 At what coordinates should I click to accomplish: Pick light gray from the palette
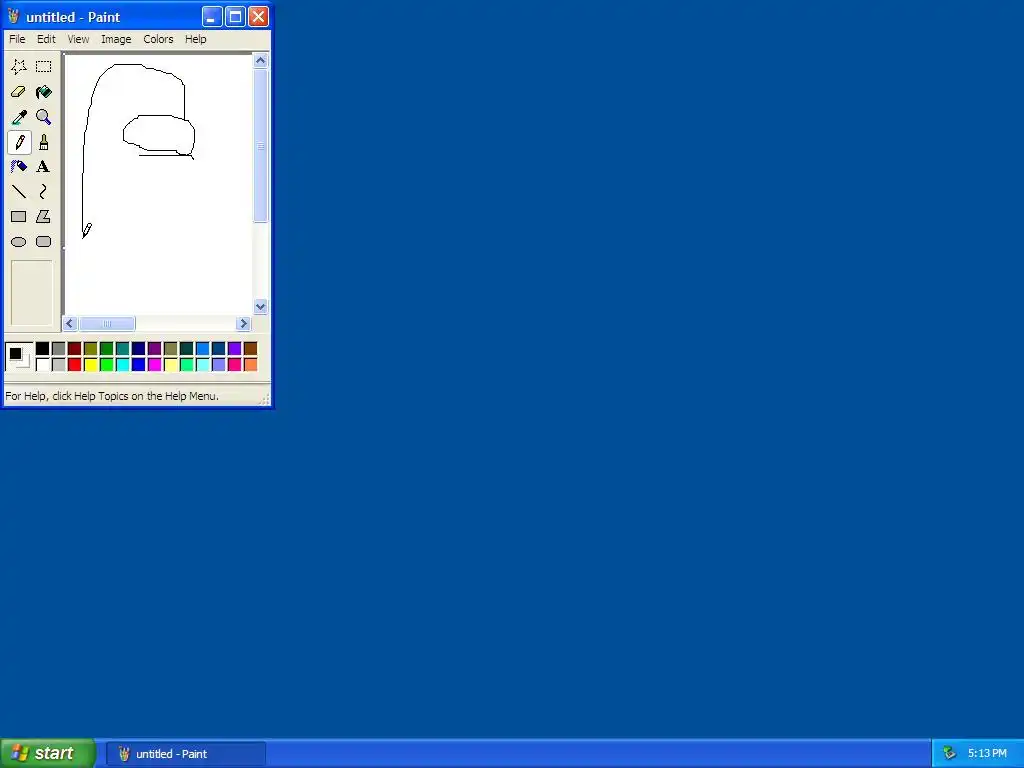pyautogui.click(x=58, y=364)
